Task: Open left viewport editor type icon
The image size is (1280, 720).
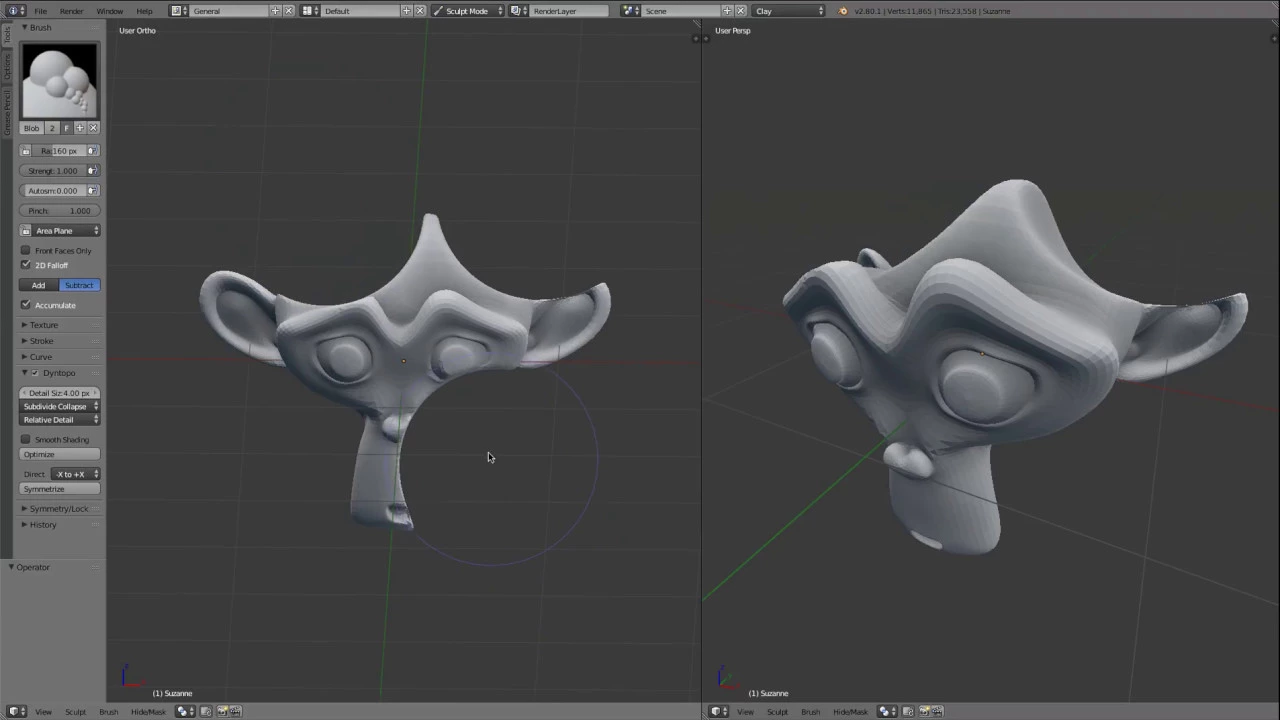Action: pos(17,712)
